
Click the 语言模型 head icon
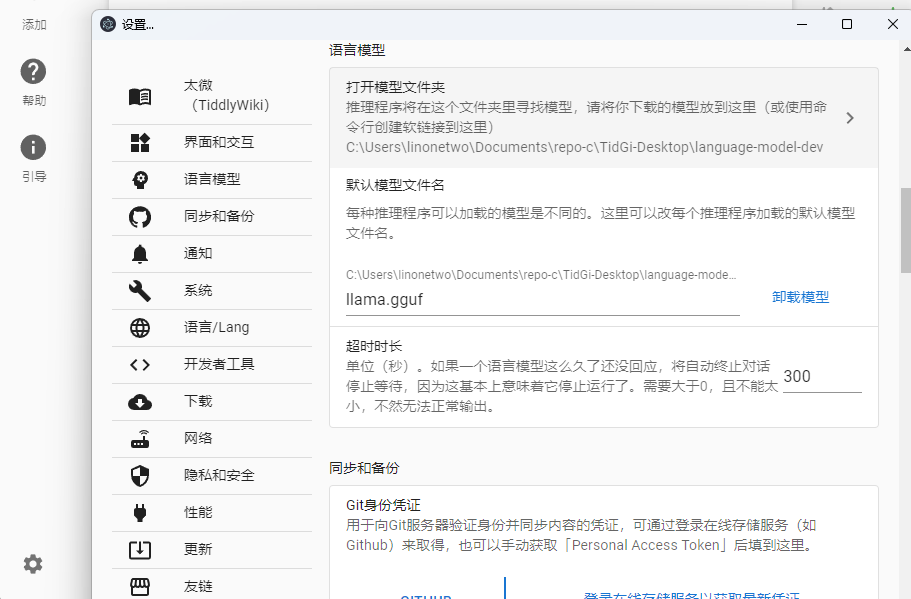140,180
